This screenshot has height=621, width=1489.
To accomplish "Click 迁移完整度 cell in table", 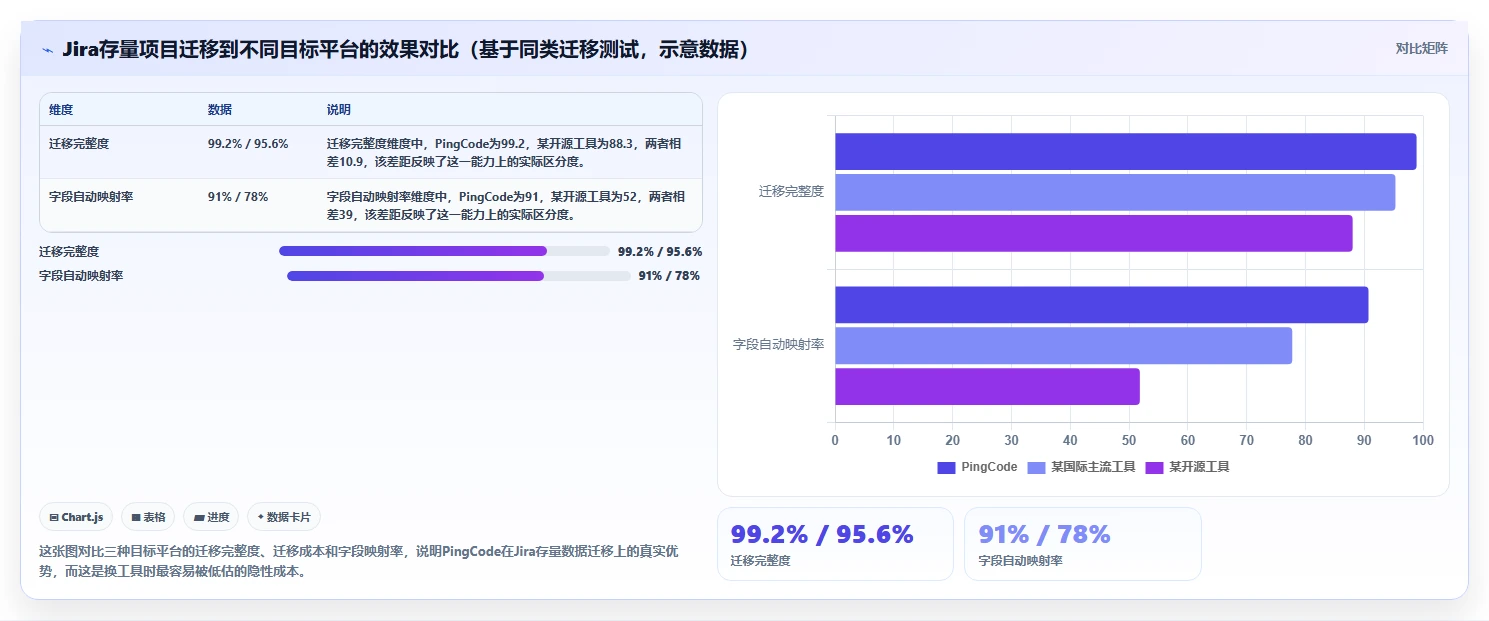I will point(79,143).
